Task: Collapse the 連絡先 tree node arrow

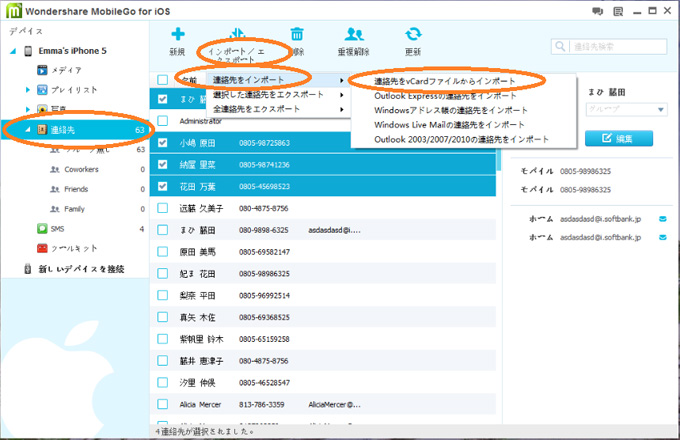Action: [x=28, y=130]
